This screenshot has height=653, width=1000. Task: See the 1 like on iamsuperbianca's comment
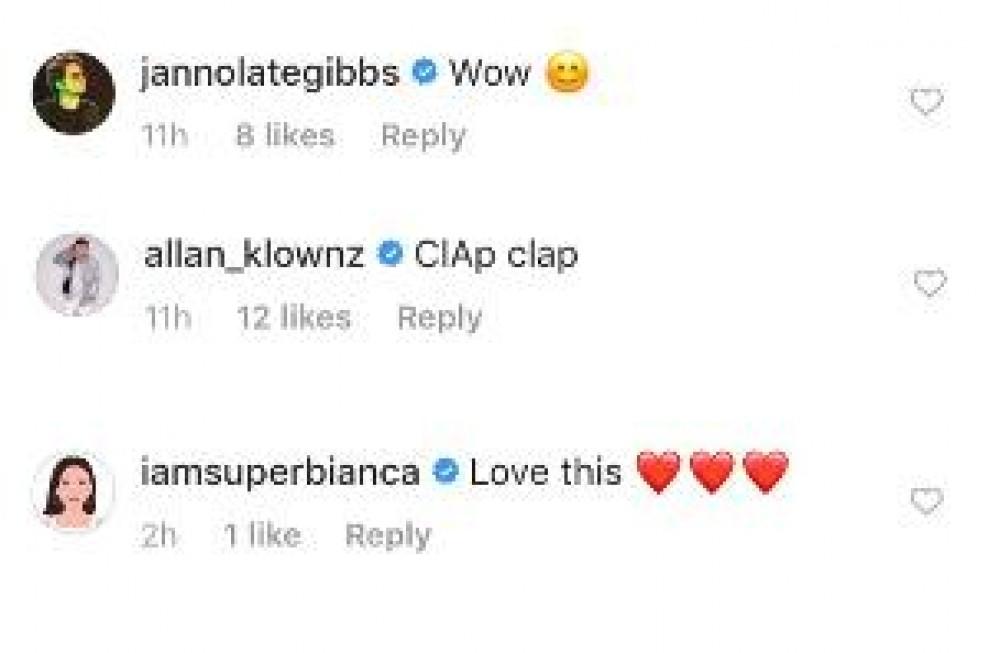coord(260,535)
